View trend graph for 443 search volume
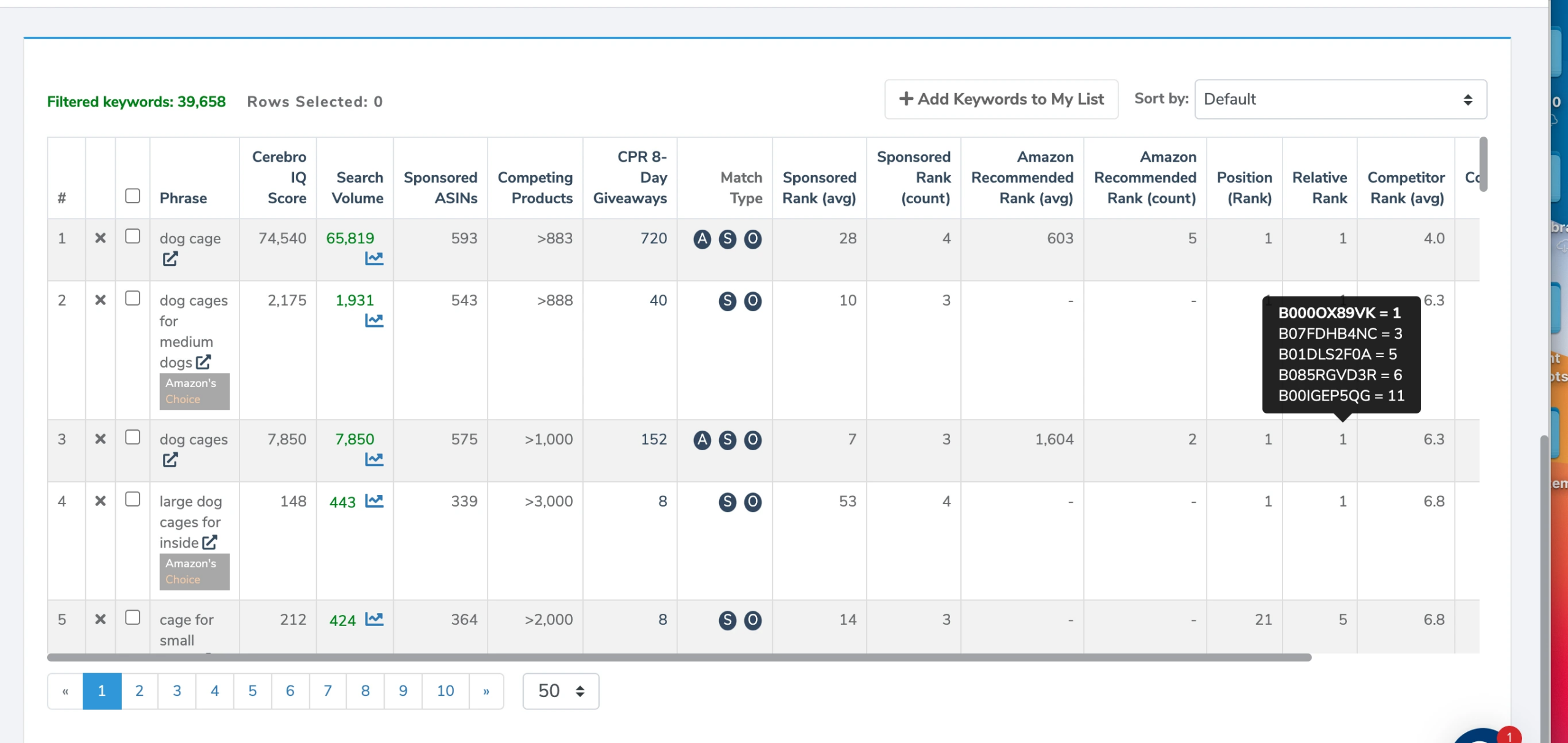 click(x=374, y=501)
